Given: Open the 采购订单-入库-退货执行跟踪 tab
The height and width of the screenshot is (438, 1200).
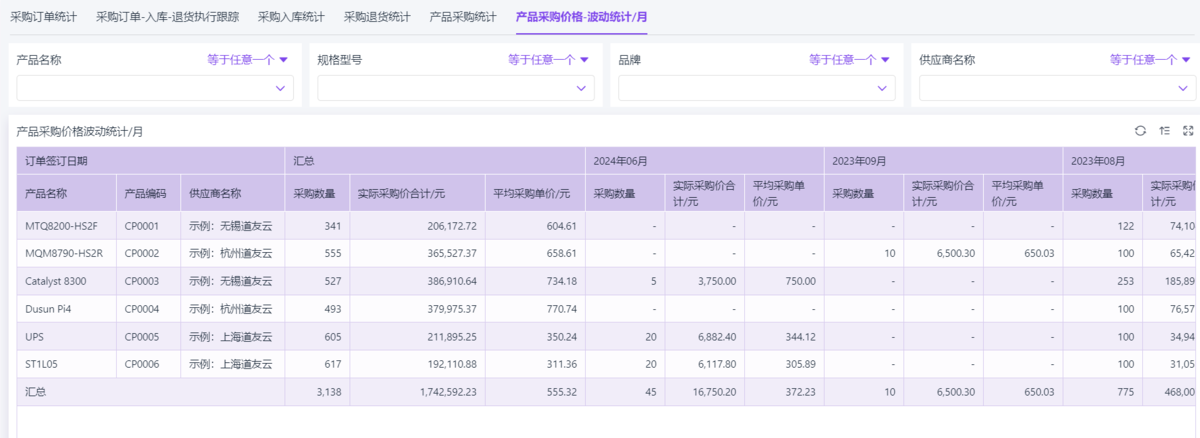Looking at the screenshot, I should [x=167, y=17].
